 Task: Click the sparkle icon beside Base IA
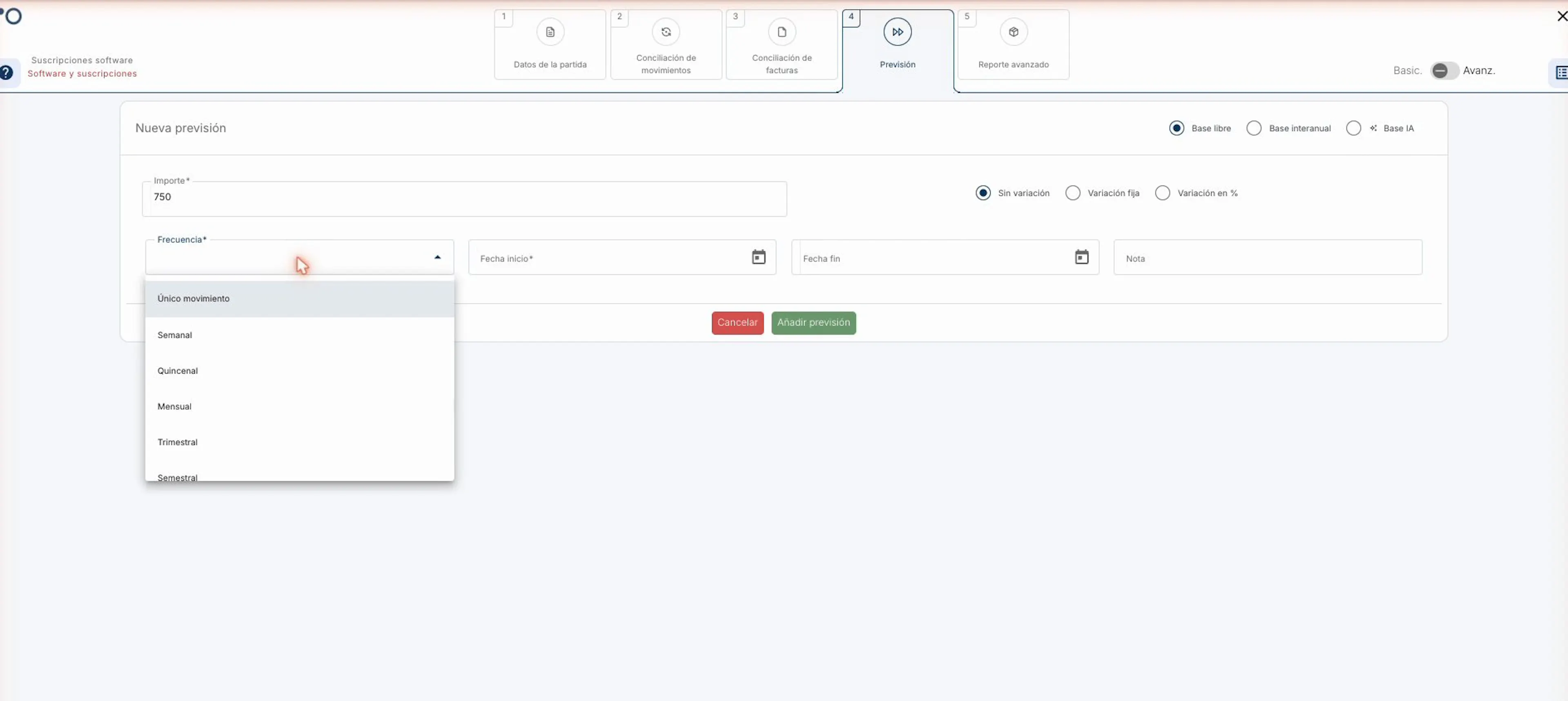click(x=1373, y=128)
